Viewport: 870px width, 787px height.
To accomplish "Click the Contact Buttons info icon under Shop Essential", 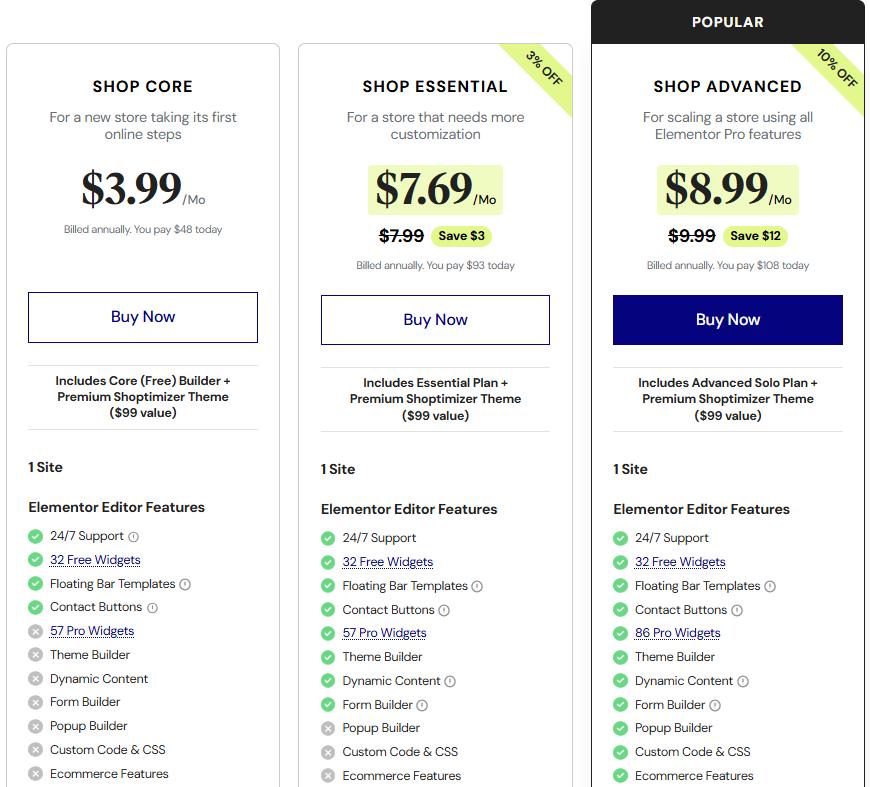I will (444, 610).
